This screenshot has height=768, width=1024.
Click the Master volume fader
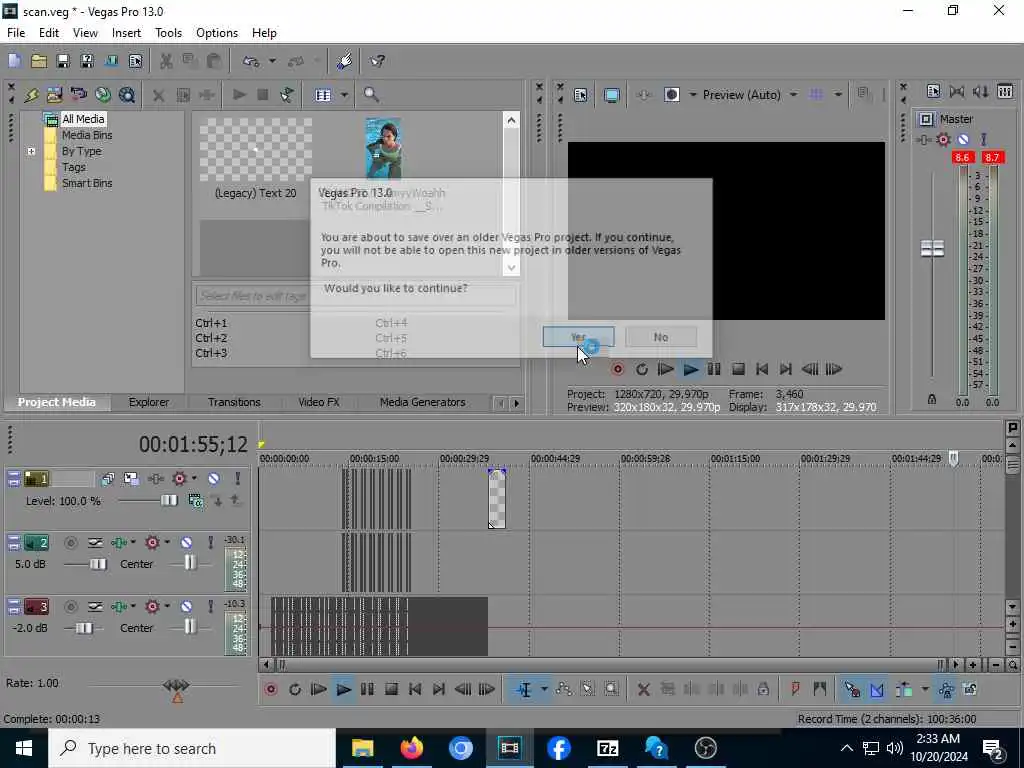tap(932, 248)
